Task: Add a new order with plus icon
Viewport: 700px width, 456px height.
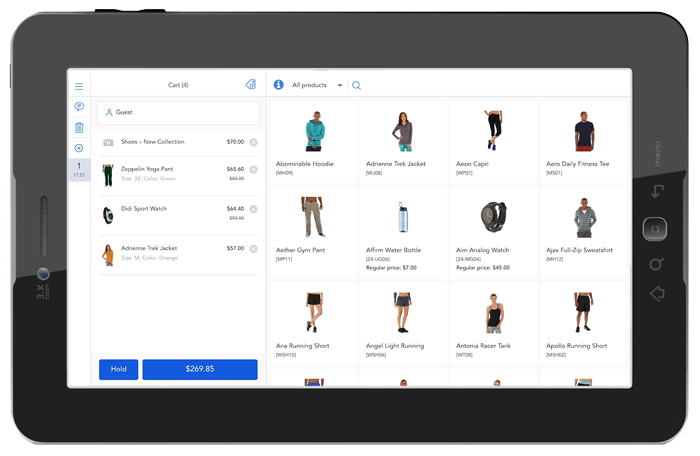Action: click(79, 148)
